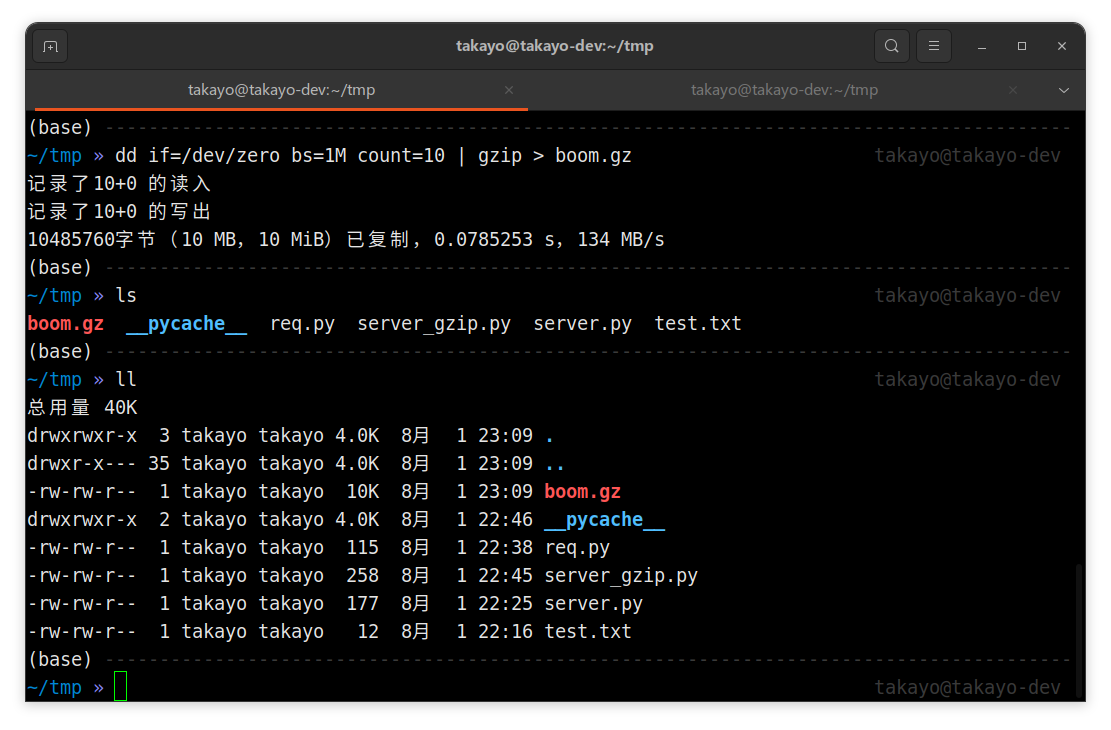This screenshot has width=1111, height=730.
Task: Minimize the terminal window
Action: (983, 46)
